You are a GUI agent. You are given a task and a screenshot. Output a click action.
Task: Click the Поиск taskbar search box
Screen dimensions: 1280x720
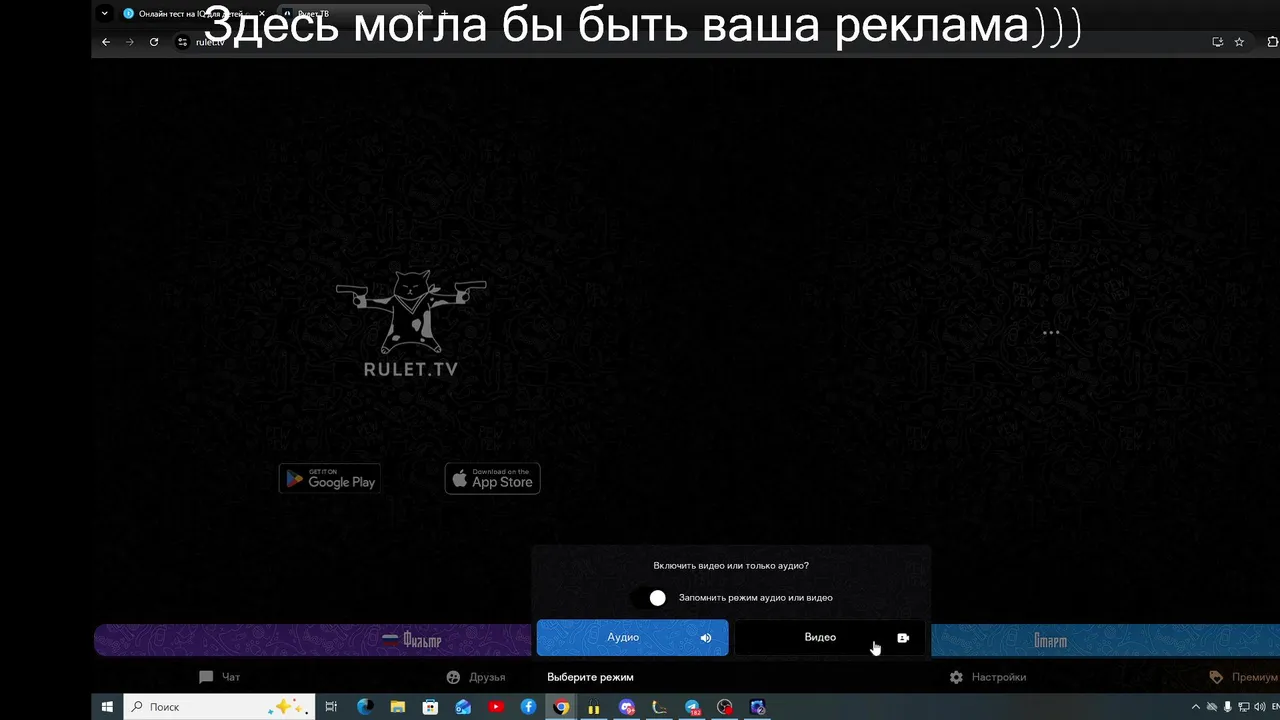click(218, 707)
